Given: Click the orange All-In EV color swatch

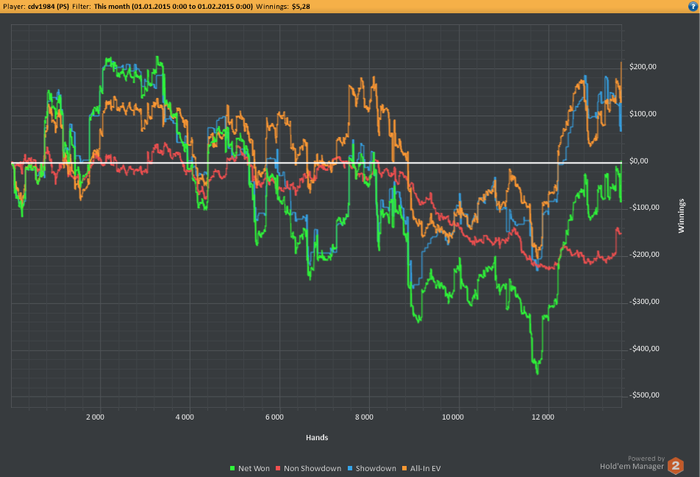Looking at the screenshot, I should pyautogui.click(x=404, y=468).
